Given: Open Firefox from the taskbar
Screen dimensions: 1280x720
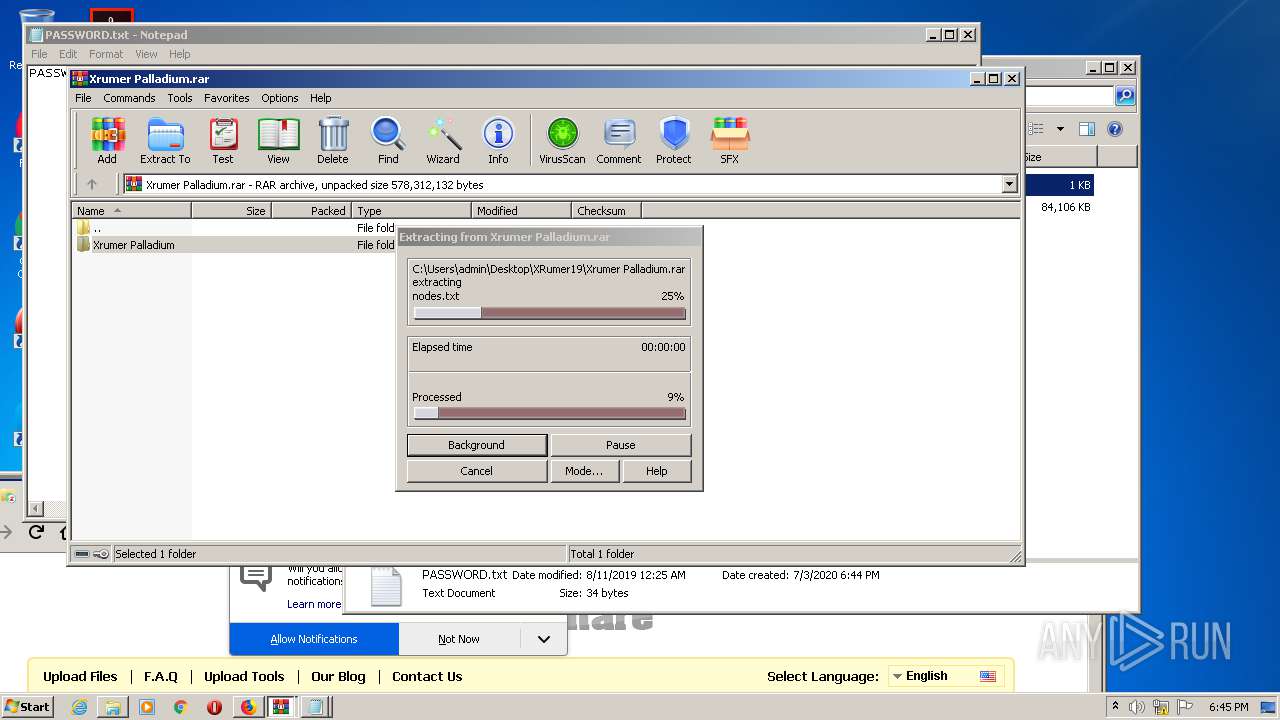Looking at the screenshot, I should click(x=248, y=707).
